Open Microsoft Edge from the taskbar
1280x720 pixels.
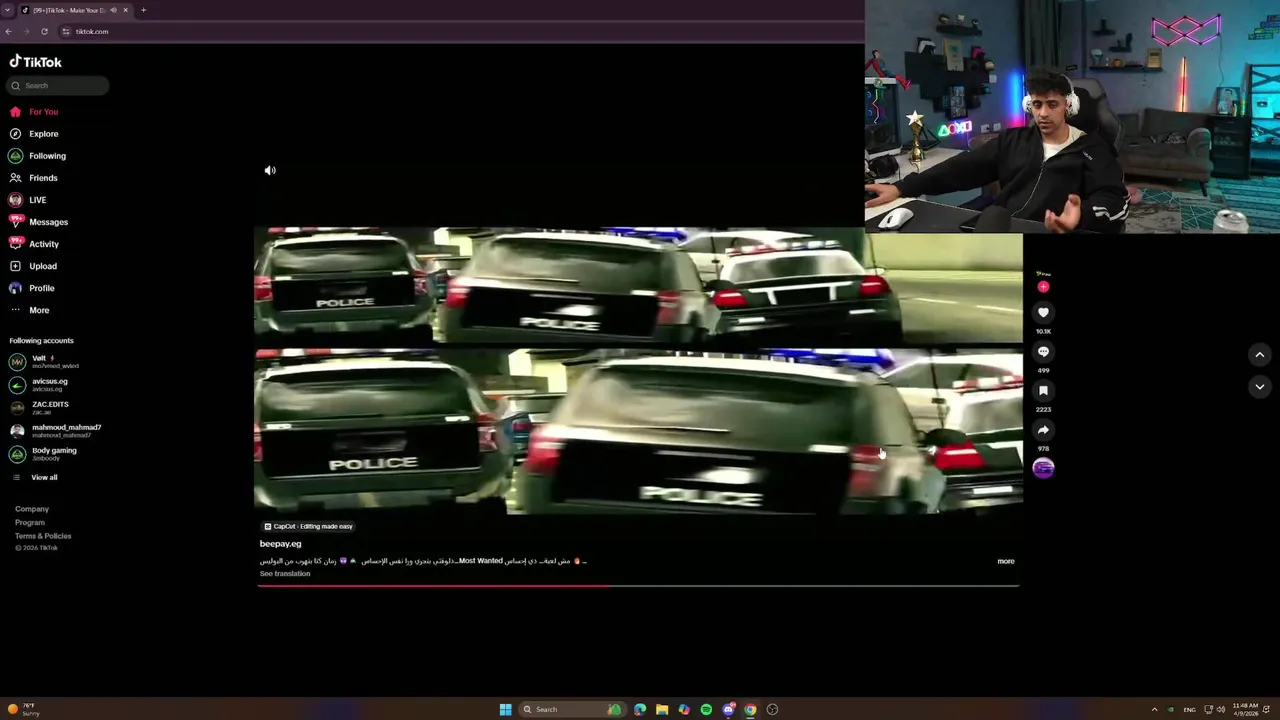point(640,709)
